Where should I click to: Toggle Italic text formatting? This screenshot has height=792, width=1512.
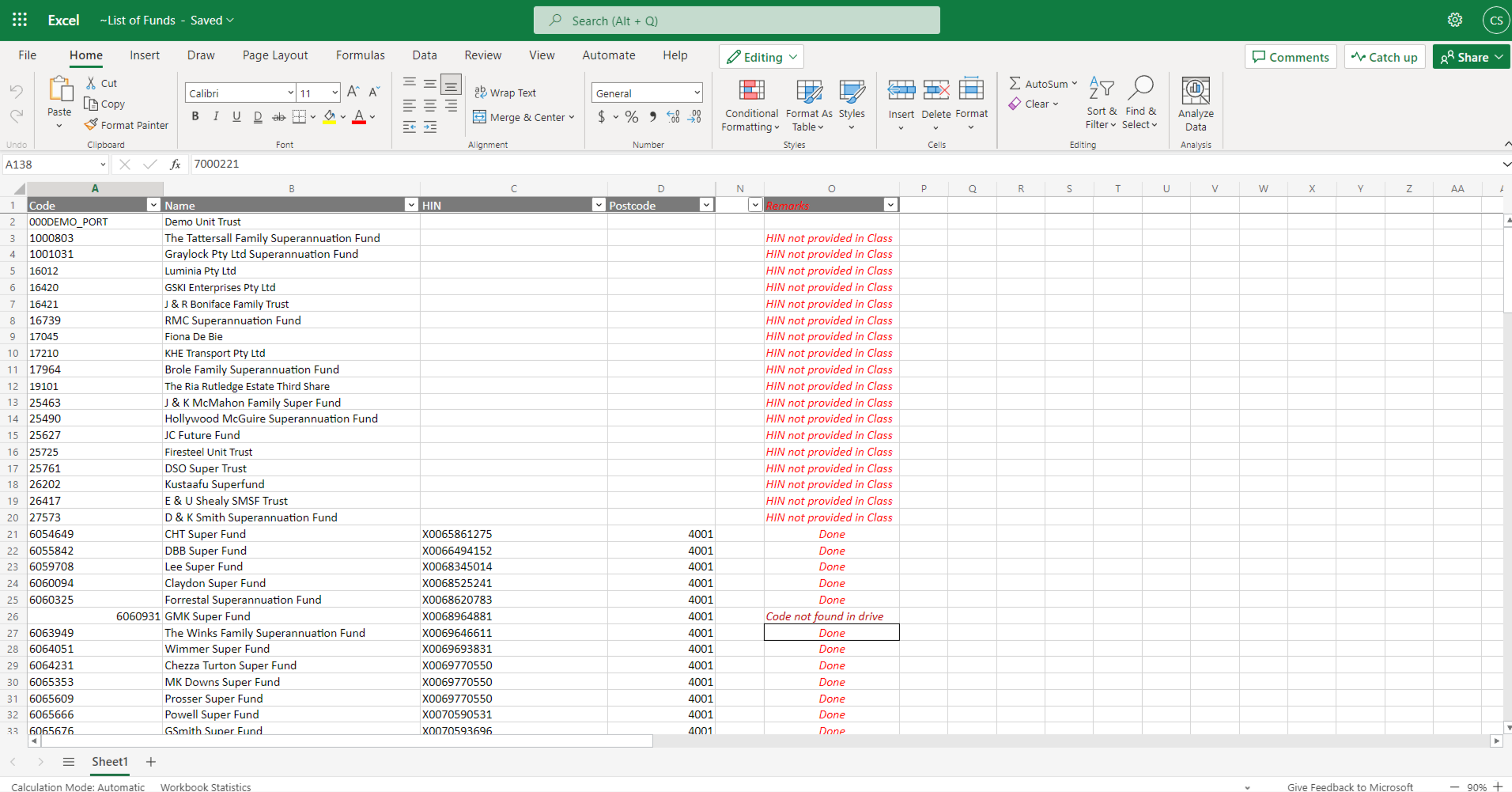pyautogui.click(x=216, y=117)
